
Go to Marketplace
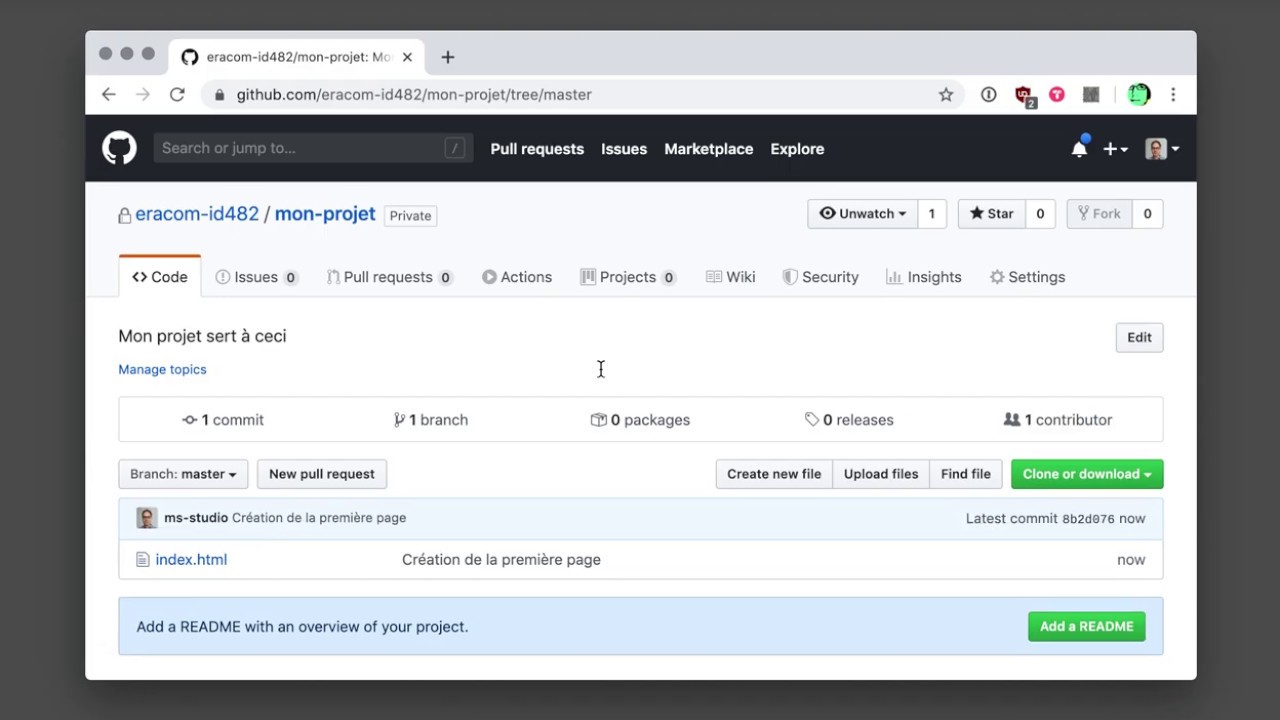[x=709, y=149]
